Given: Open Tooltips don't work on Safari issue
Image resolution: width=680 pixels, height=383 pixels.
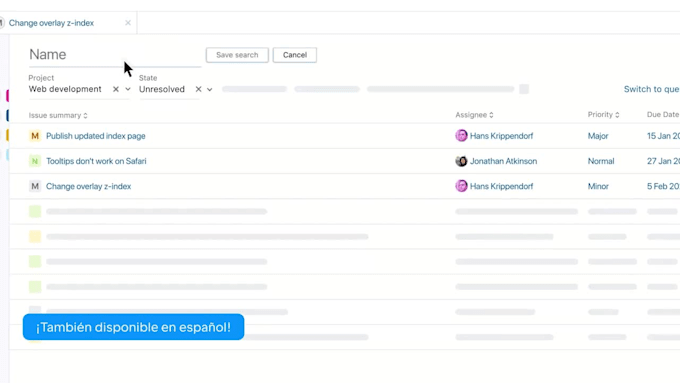Looking at the screenshot, I should (96, 161).
